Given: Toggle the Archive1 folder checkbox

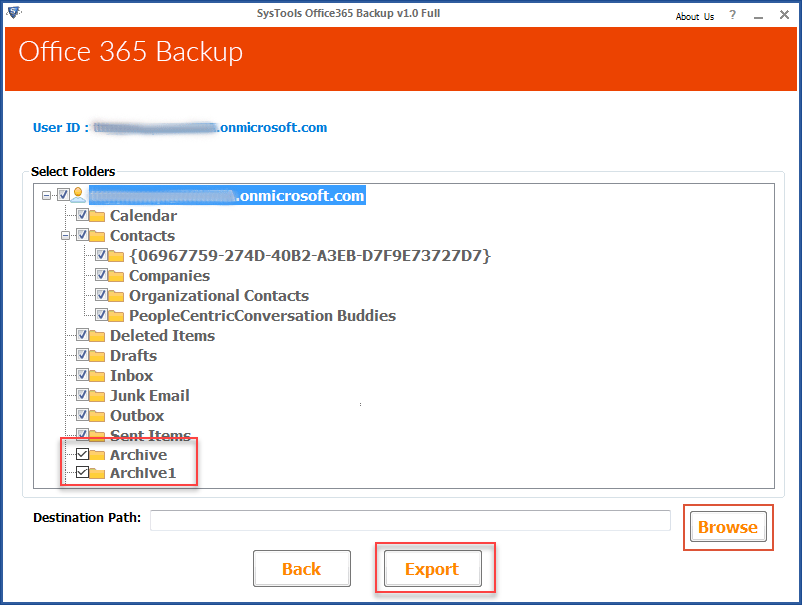Looking at the screenshot, I should 82,472.
